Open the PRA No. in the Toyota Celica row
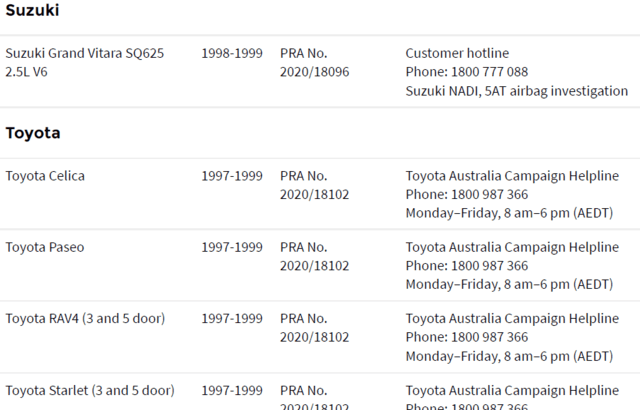 click(x=314, y=185)
